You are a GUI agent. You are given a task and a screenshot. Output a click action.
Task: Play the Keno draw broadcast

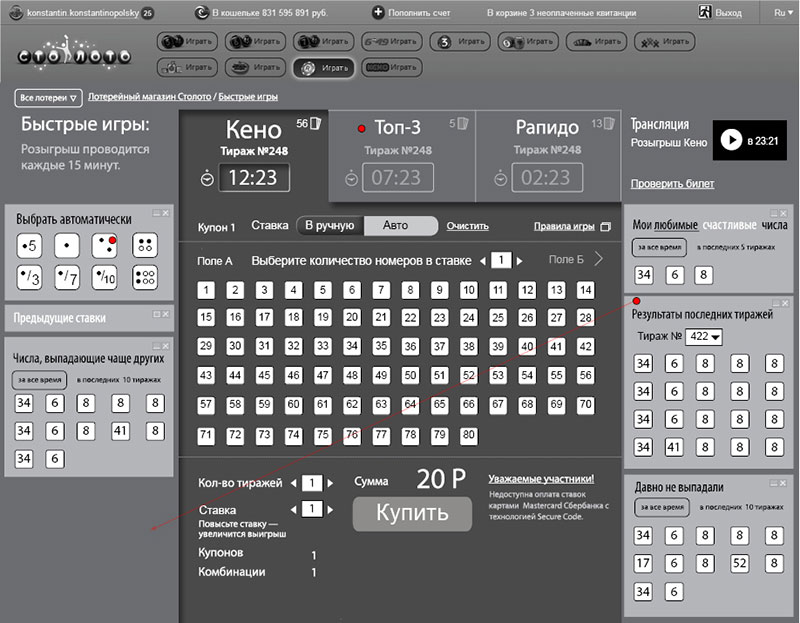point(730,141)
